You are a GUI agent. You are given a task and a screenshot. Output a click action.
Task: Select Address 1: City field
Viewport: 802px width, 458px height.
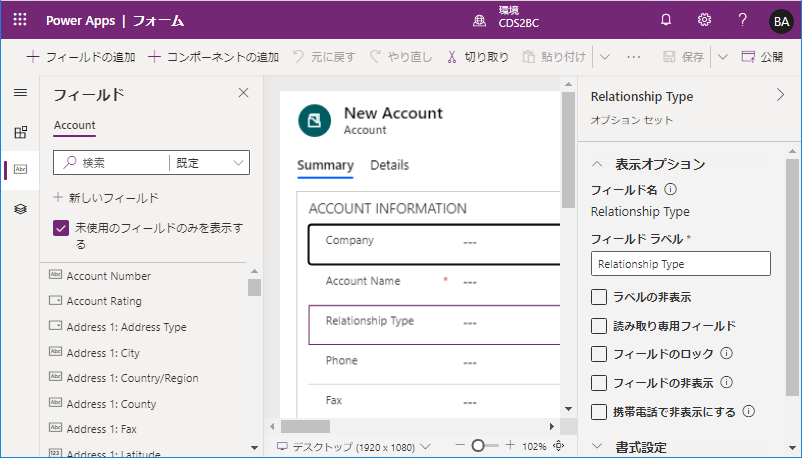pos(103,353)
